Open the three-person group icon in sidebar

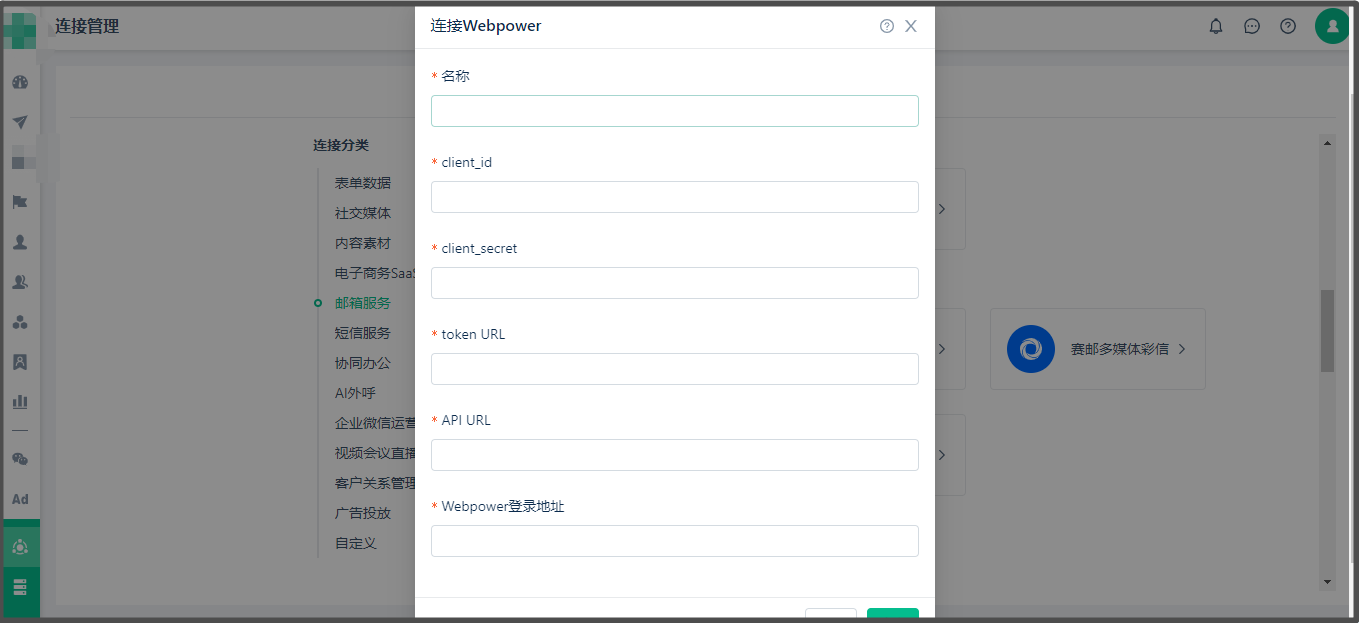tap(20, 322)
